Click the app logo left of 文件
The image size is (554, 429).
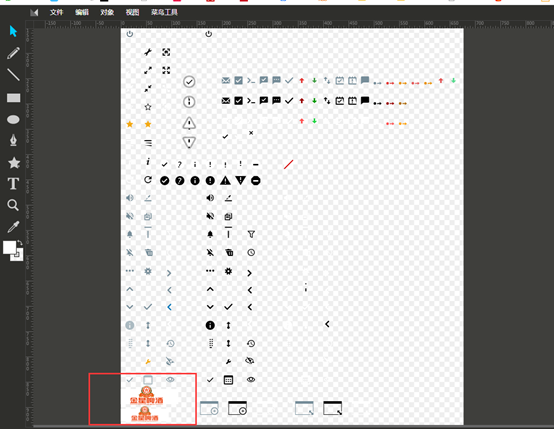[34, 13]
